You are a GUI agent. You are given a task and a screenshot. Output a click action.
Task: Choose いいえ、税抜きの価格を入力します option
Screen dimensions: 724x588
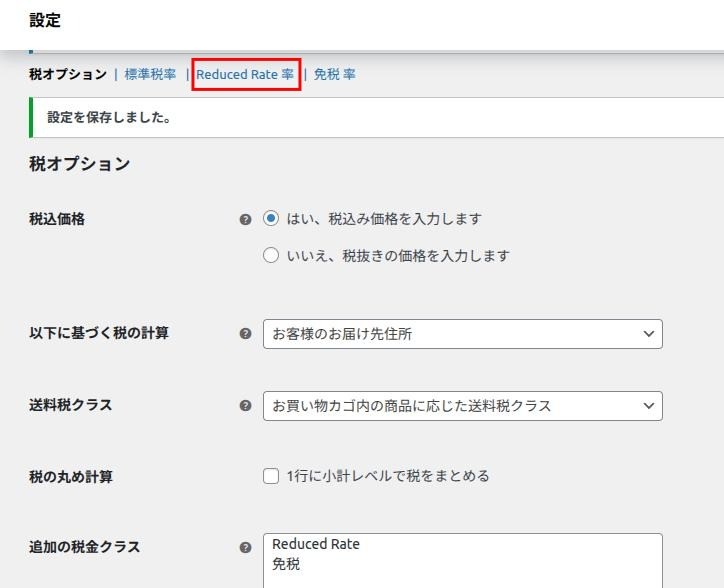[271, 256]
